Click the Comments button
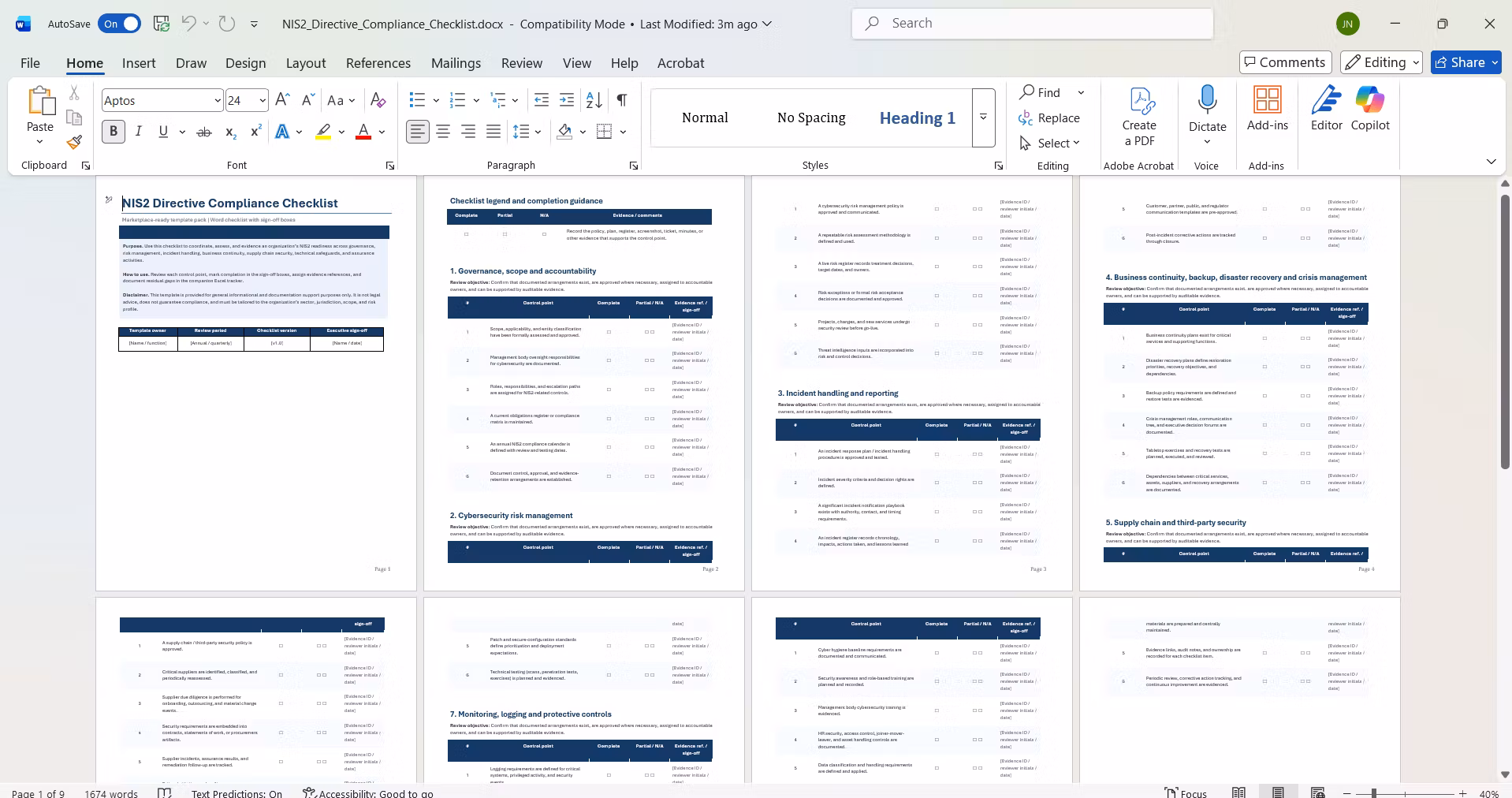This screenshot has width=1512, height=798. pyautogui.click(x=1285, y=62)
